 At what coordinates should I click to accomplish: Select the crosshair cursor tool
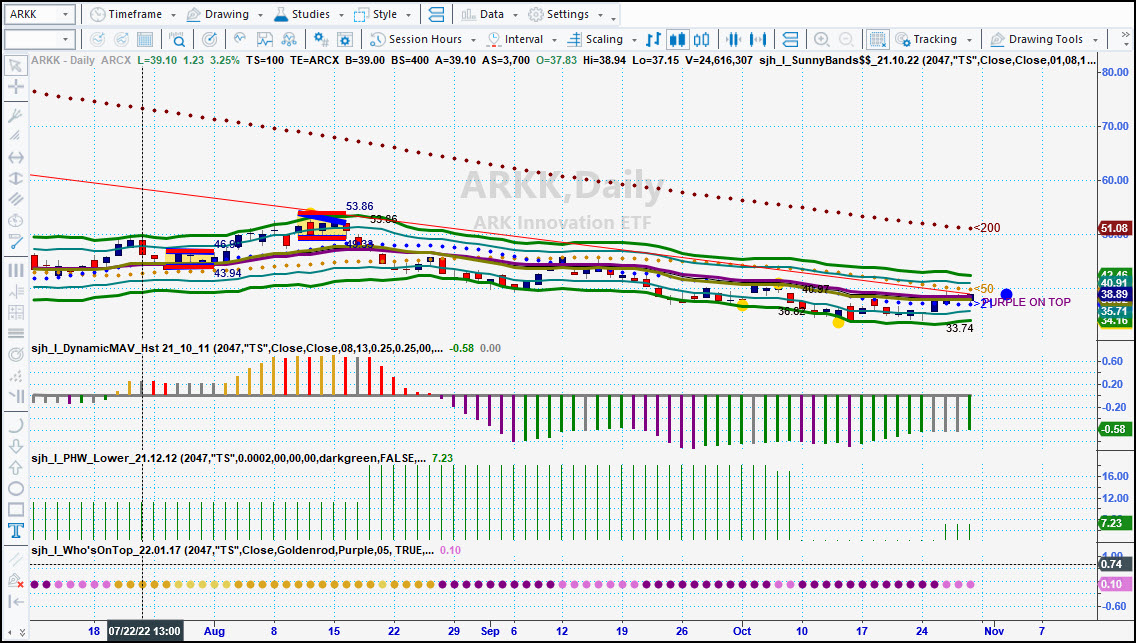(15, 88)
